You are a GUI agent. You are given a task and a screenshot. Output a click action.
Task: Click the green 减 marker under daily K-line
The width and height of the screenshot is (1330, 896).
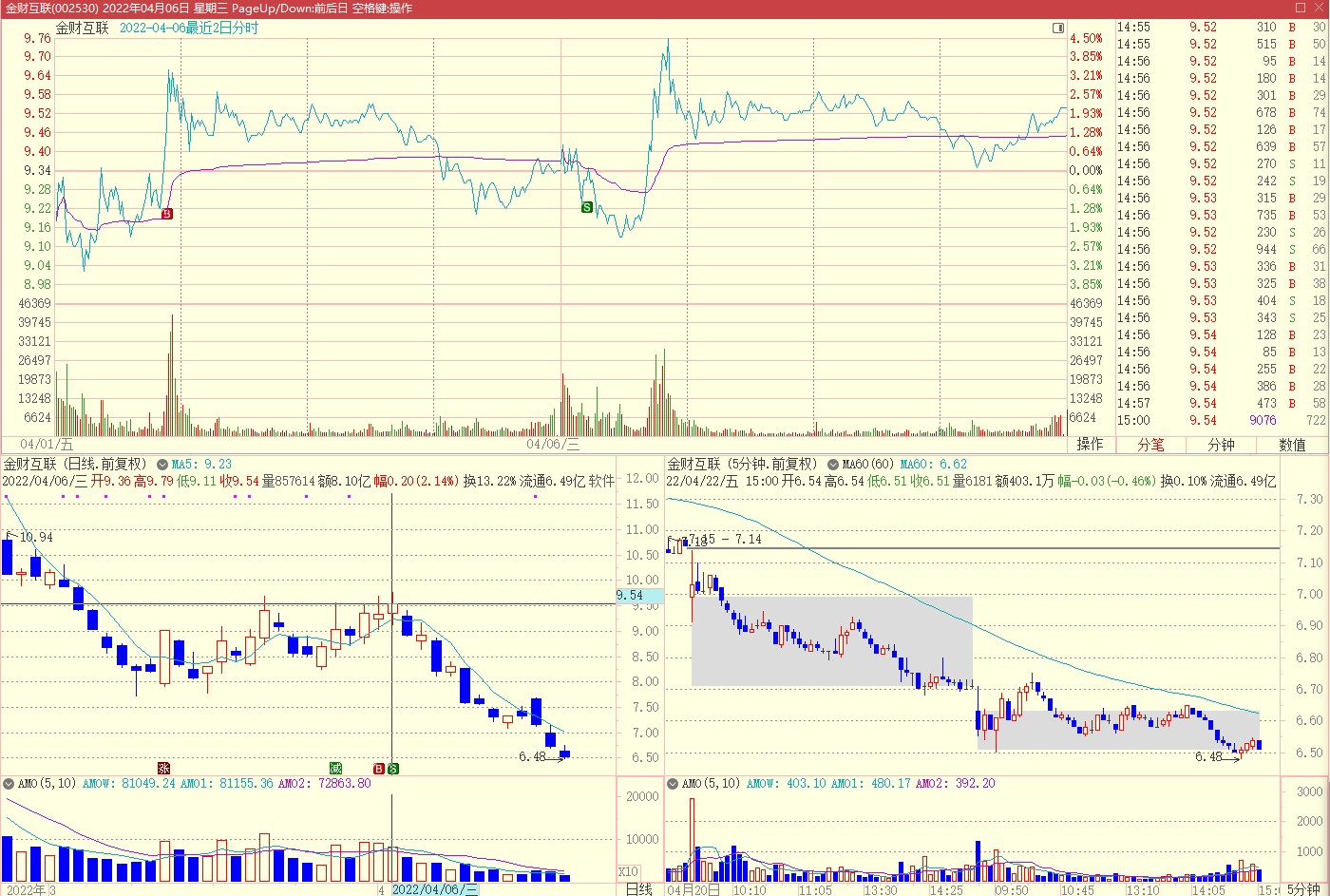[335, 768]
